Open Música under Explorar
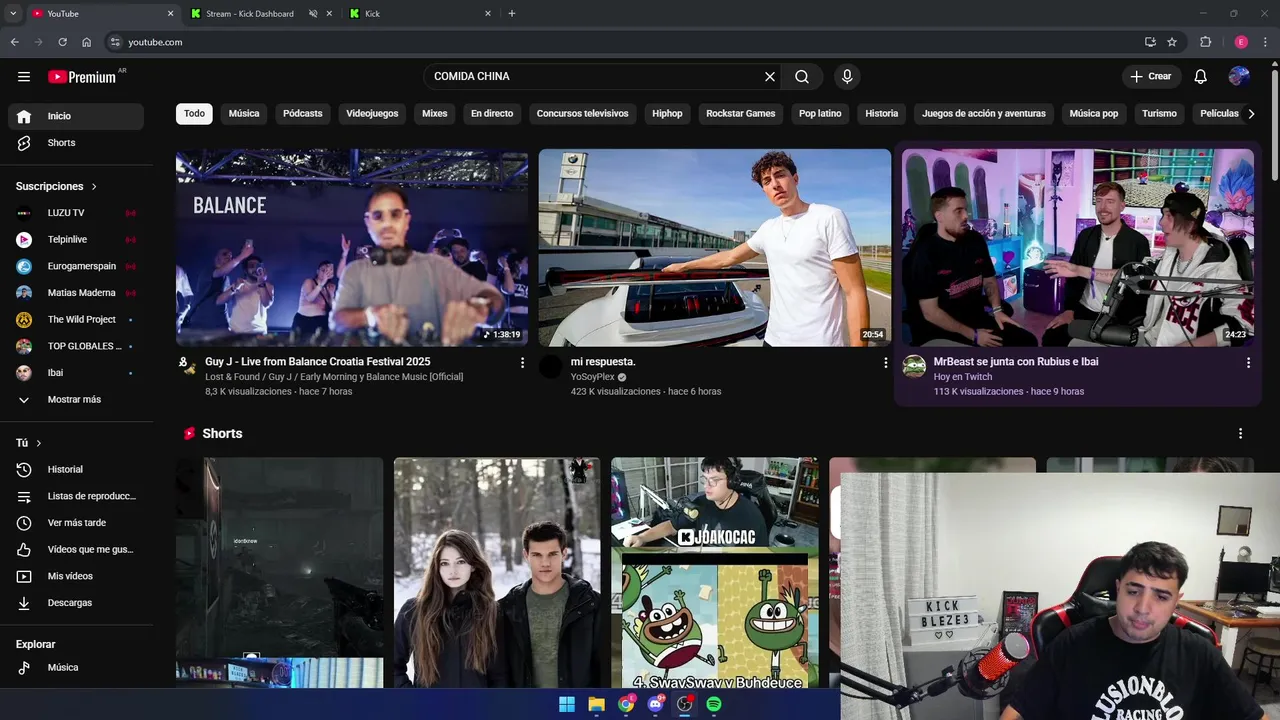The height and width of the screenshot is (720, 1280). [x=76, y=667]
